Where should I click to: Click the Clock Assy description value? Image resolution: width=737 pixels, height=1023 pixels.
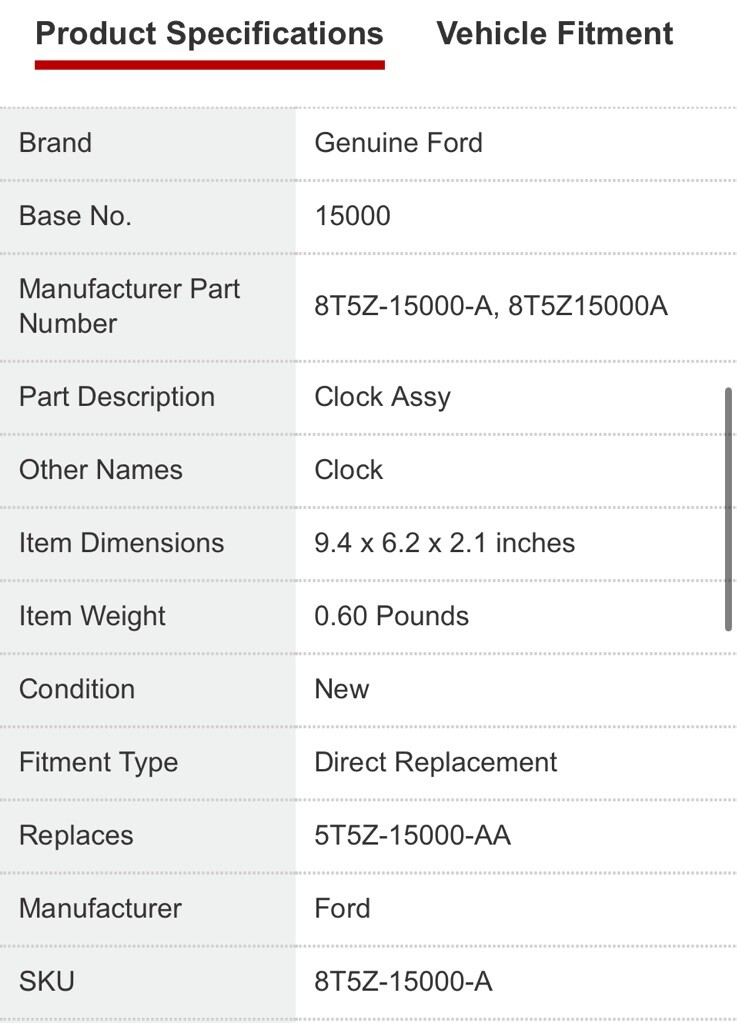point(382,397)
